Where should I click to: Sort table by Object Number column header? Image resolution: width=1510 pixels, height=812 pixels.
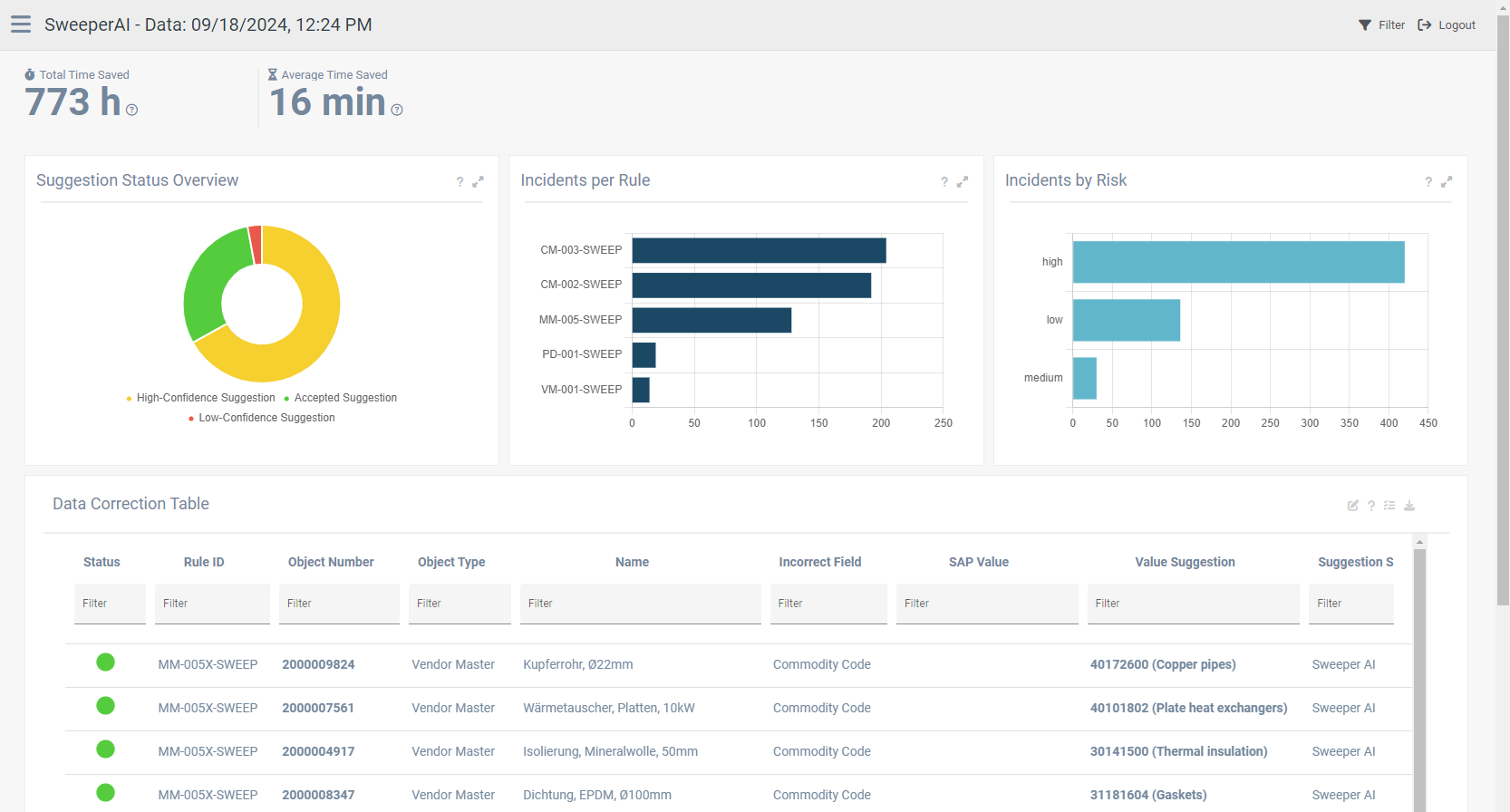[331, 562]
